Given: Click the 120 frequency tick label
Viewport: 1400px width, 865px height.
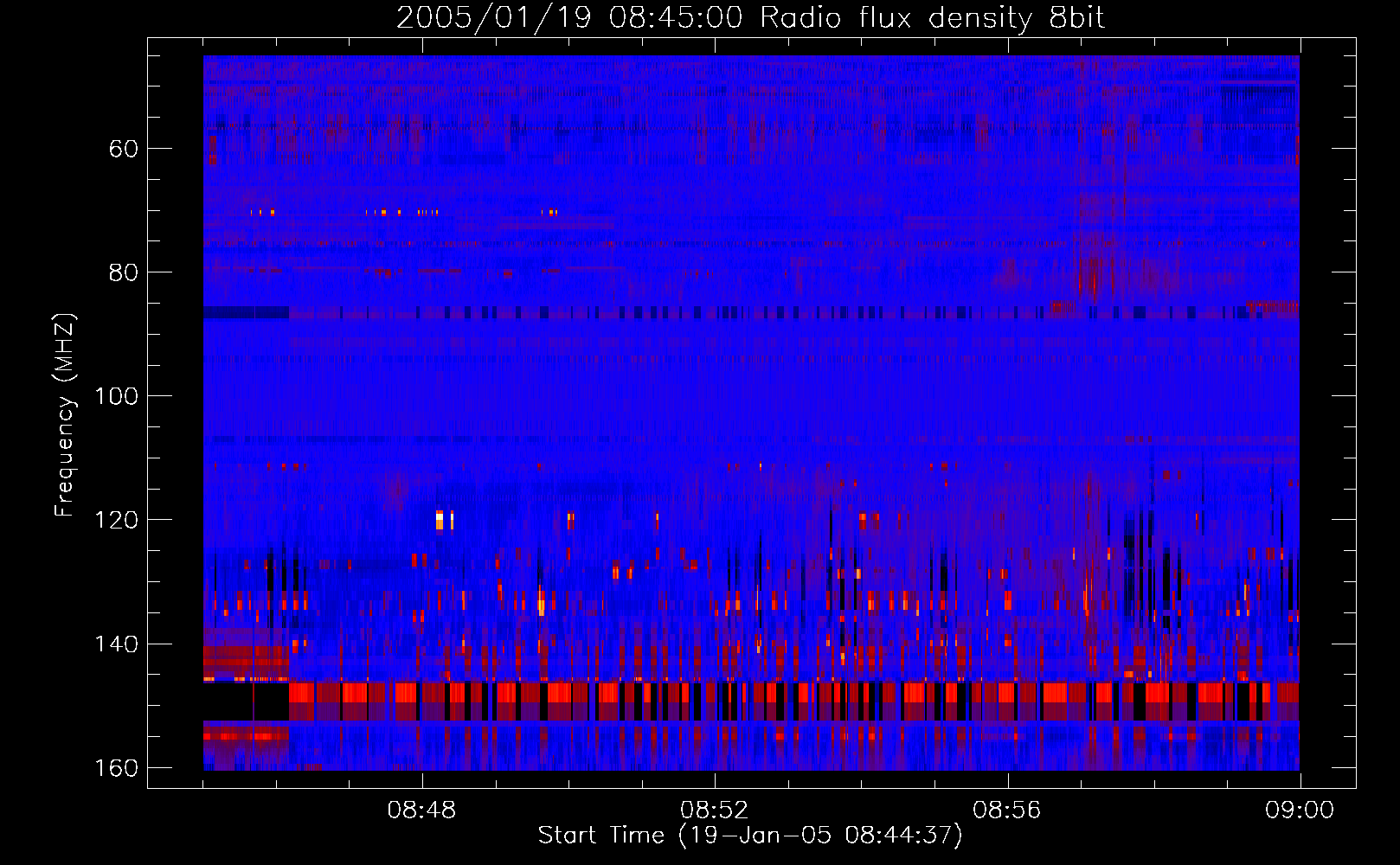Looking at the screenshot, I should click(x=116, y=520).
